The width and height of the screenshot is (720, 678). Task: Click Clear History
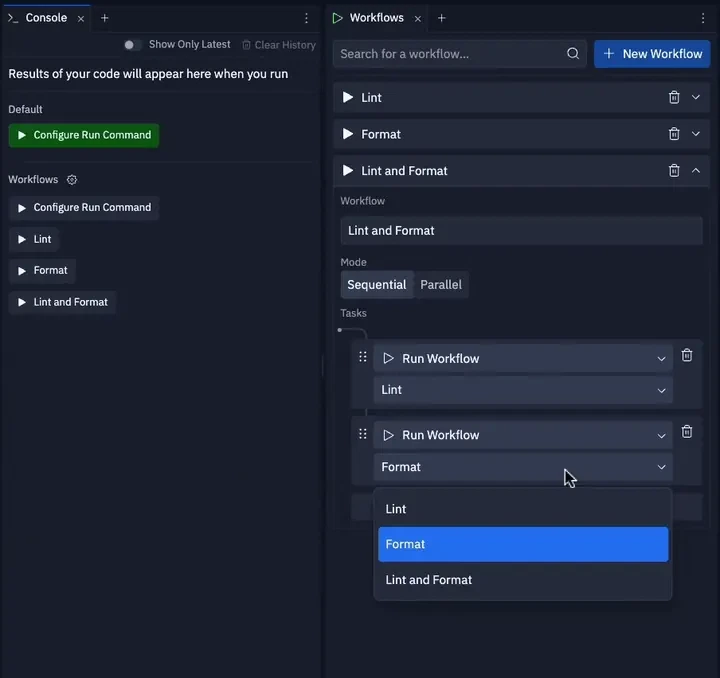pos(279,45)
